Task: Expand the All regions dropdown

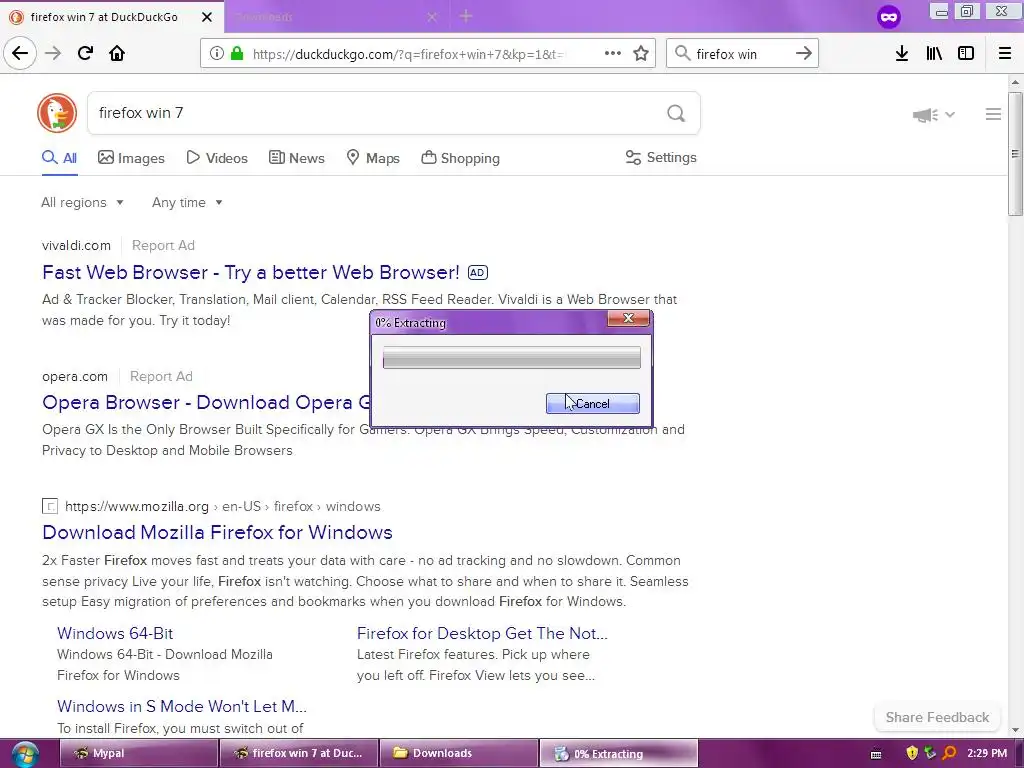Action: [x=82, y=202]
